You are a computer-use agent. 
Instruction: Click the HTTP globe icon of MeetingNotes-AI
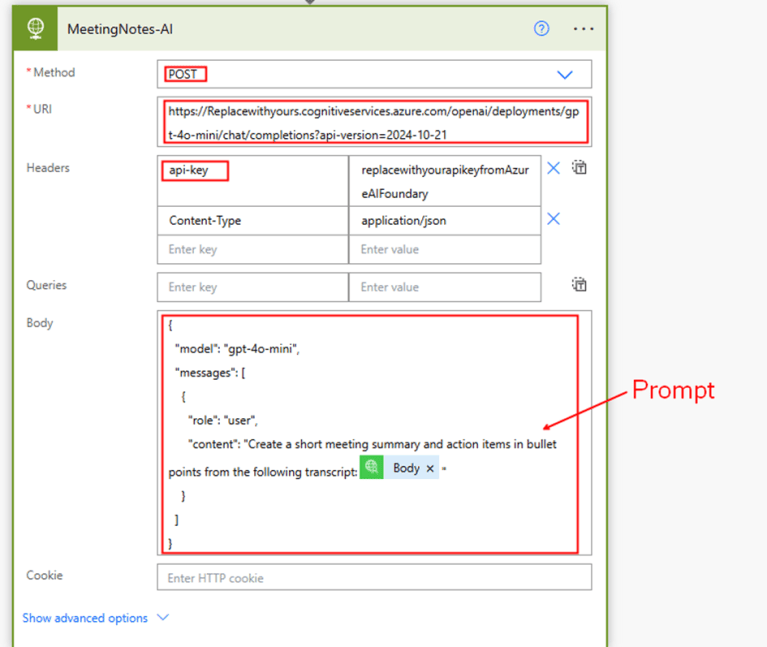pyautogui.click(x=35, y=28)
